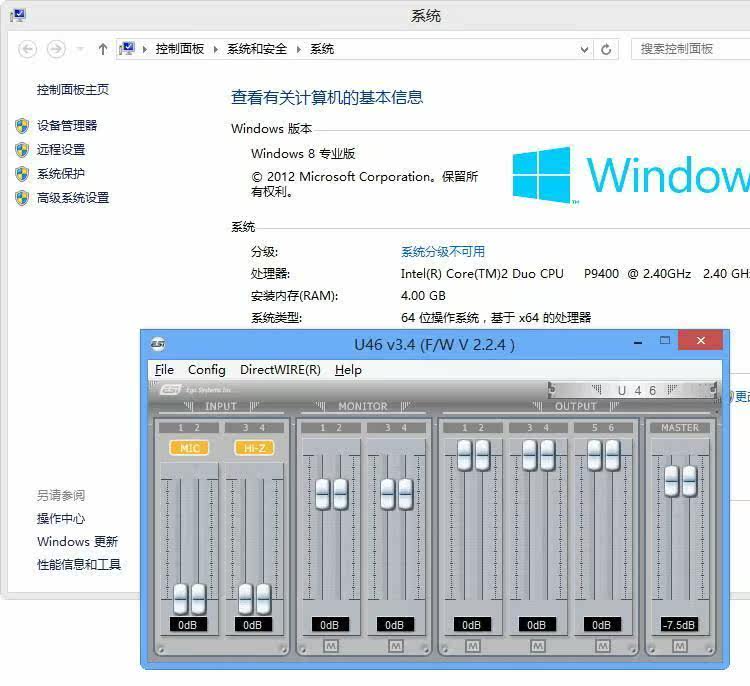Click the 0dB readout under input 1-2
Image resolution: width=750 pixels, height=686 pixels.
188,625
